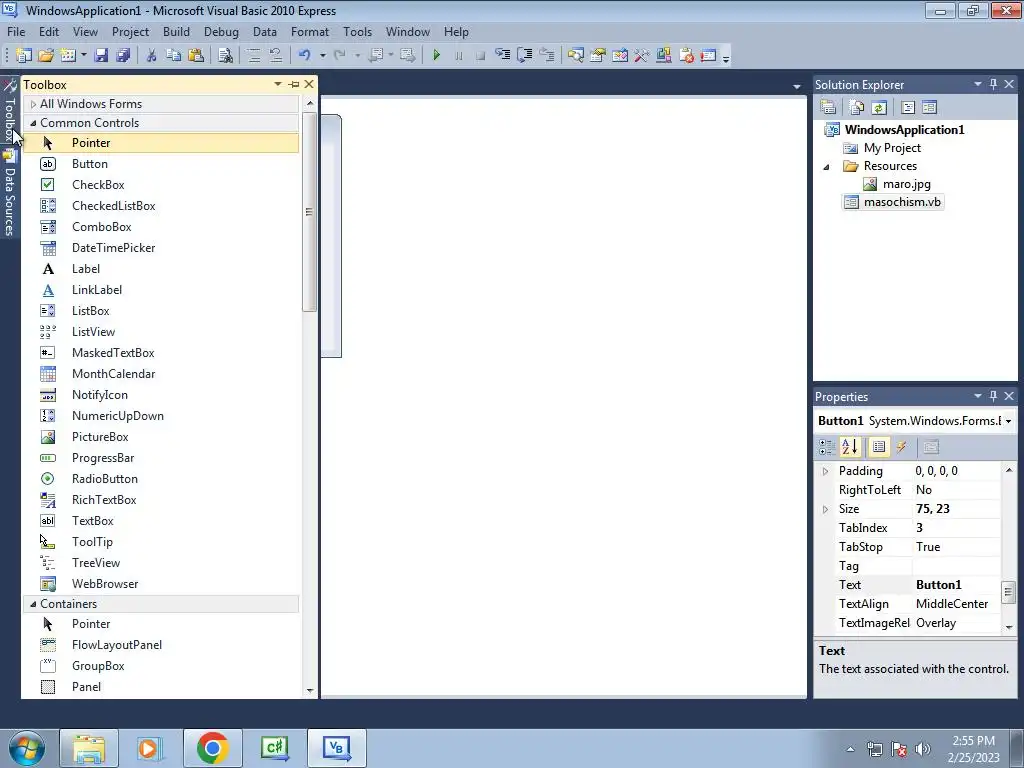Open My Project in Solution Explorer
Screen dimensions: 1024x768
tap(892, 148)
